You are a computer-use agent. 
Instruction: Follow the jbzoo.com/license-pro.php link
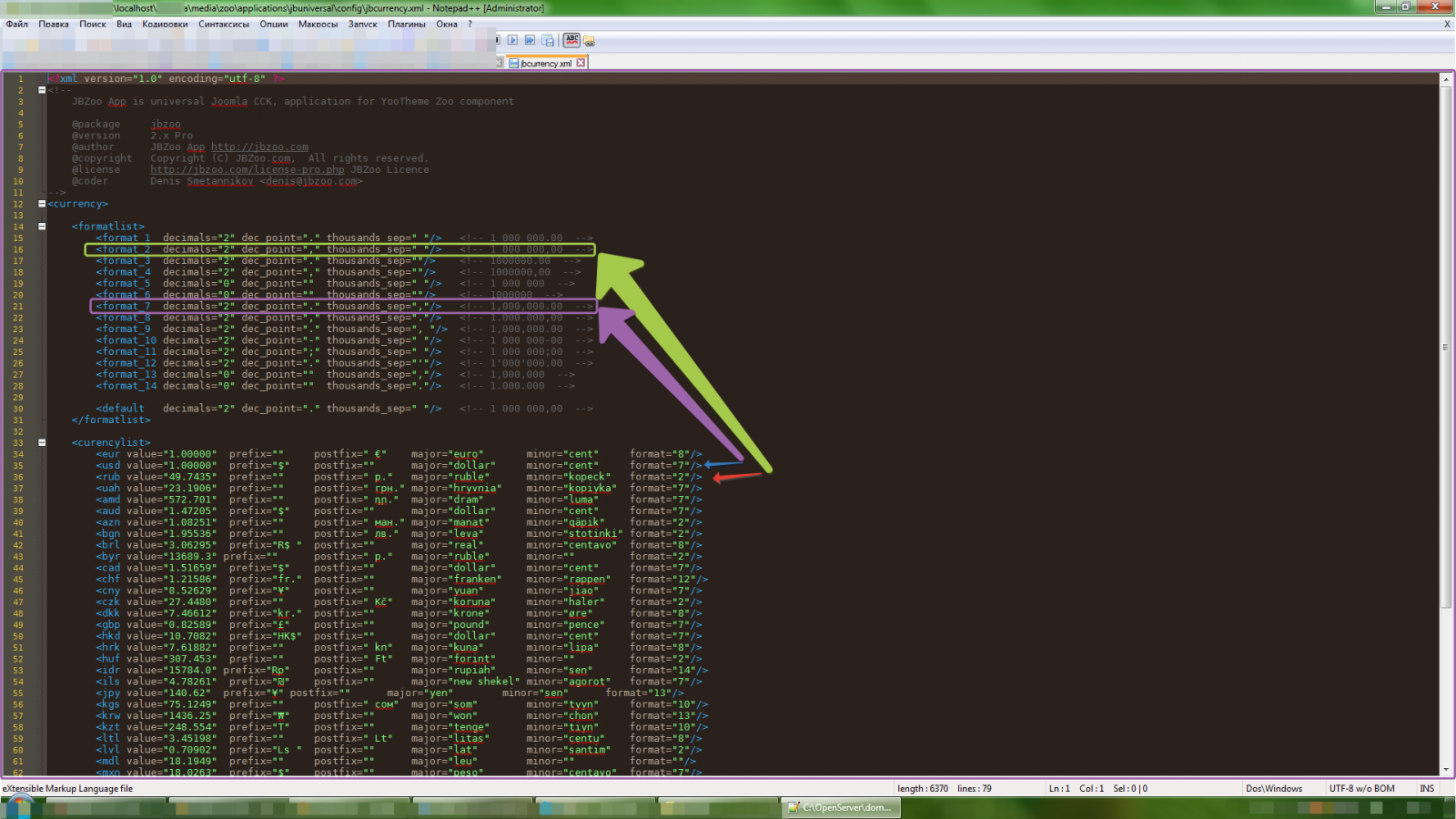(247, 170)
